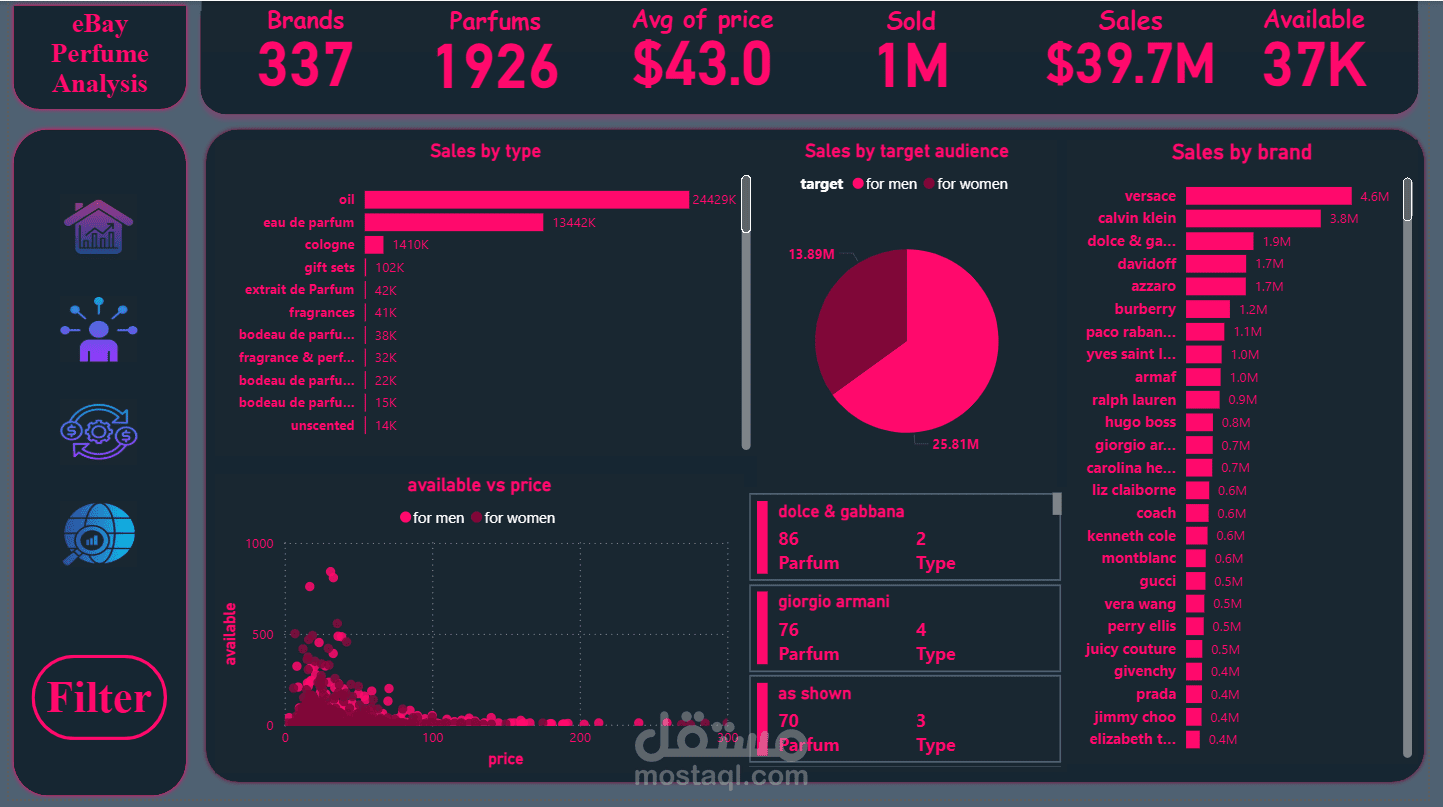The image size is (1443, 807).
Task: Click the 'unscented' type label
Action: pos(322,426)
